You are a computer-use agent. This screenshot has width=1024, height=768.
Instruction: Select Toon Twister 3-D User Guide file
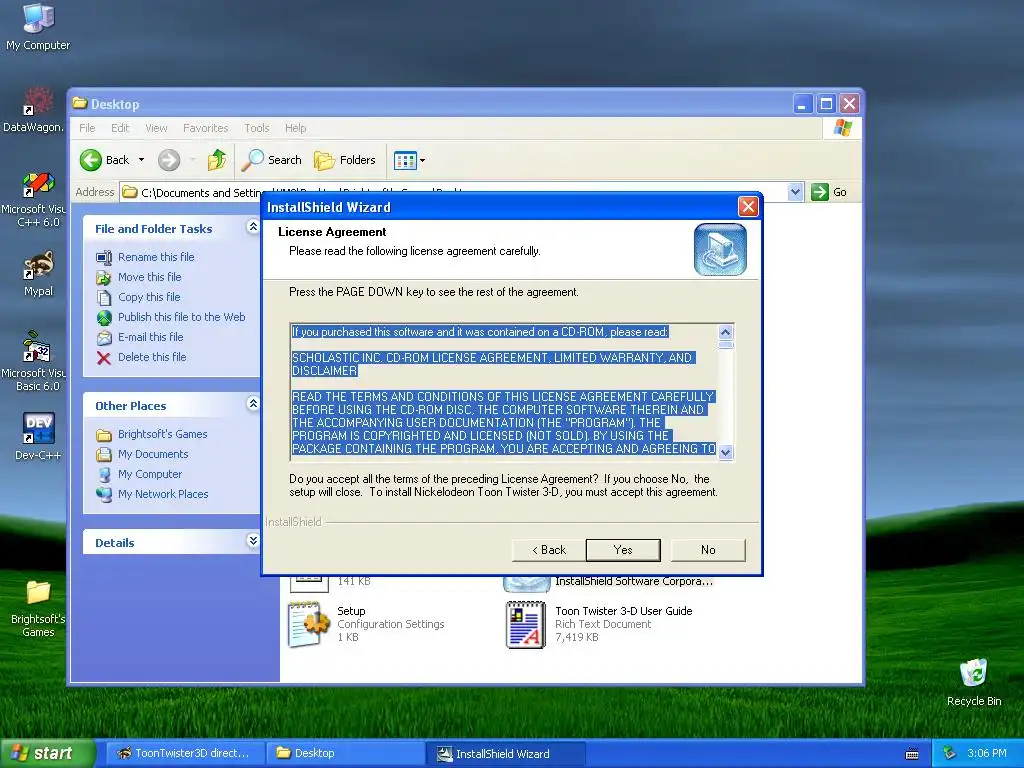coord(600,624)
